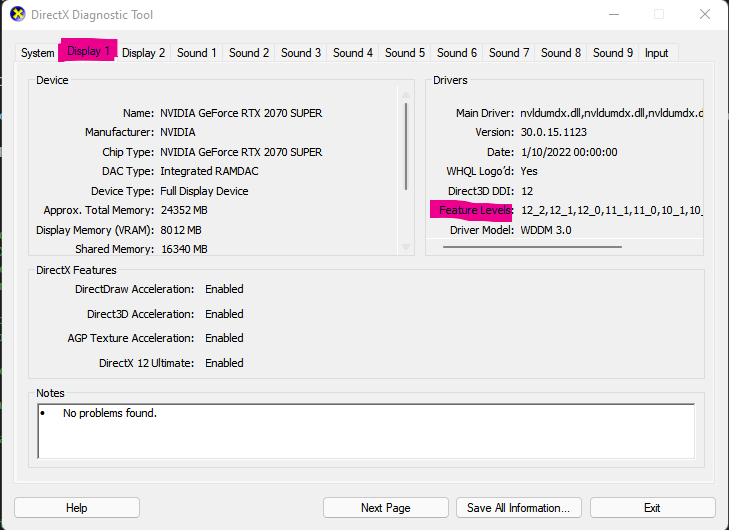The image size is (729, 530).
Task: Switch to the Input tab
Action: 656,53
